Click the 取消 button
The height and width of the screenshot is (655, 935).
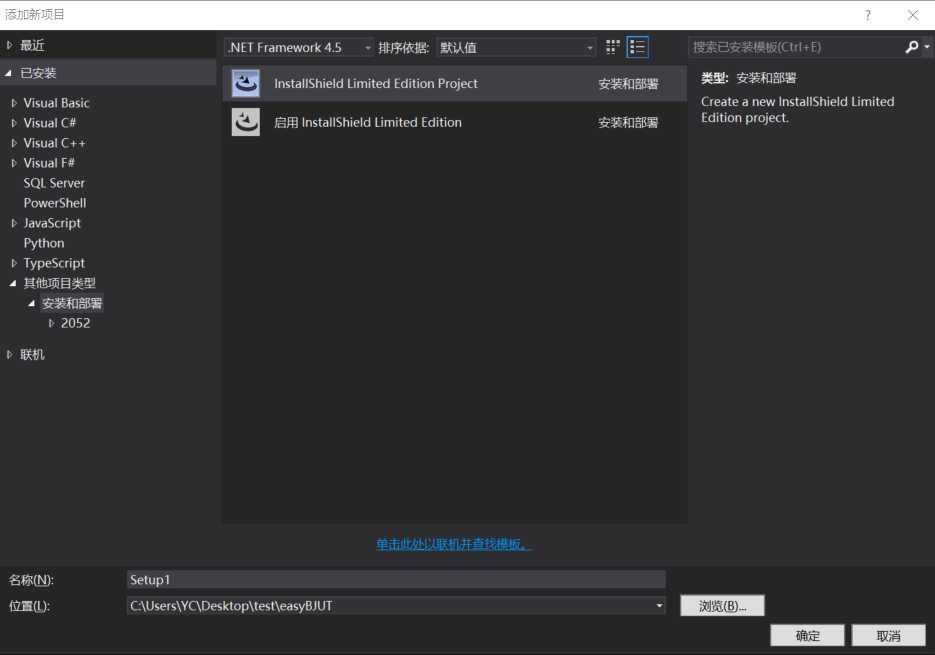pyautogui.click(x=888, y=636)
